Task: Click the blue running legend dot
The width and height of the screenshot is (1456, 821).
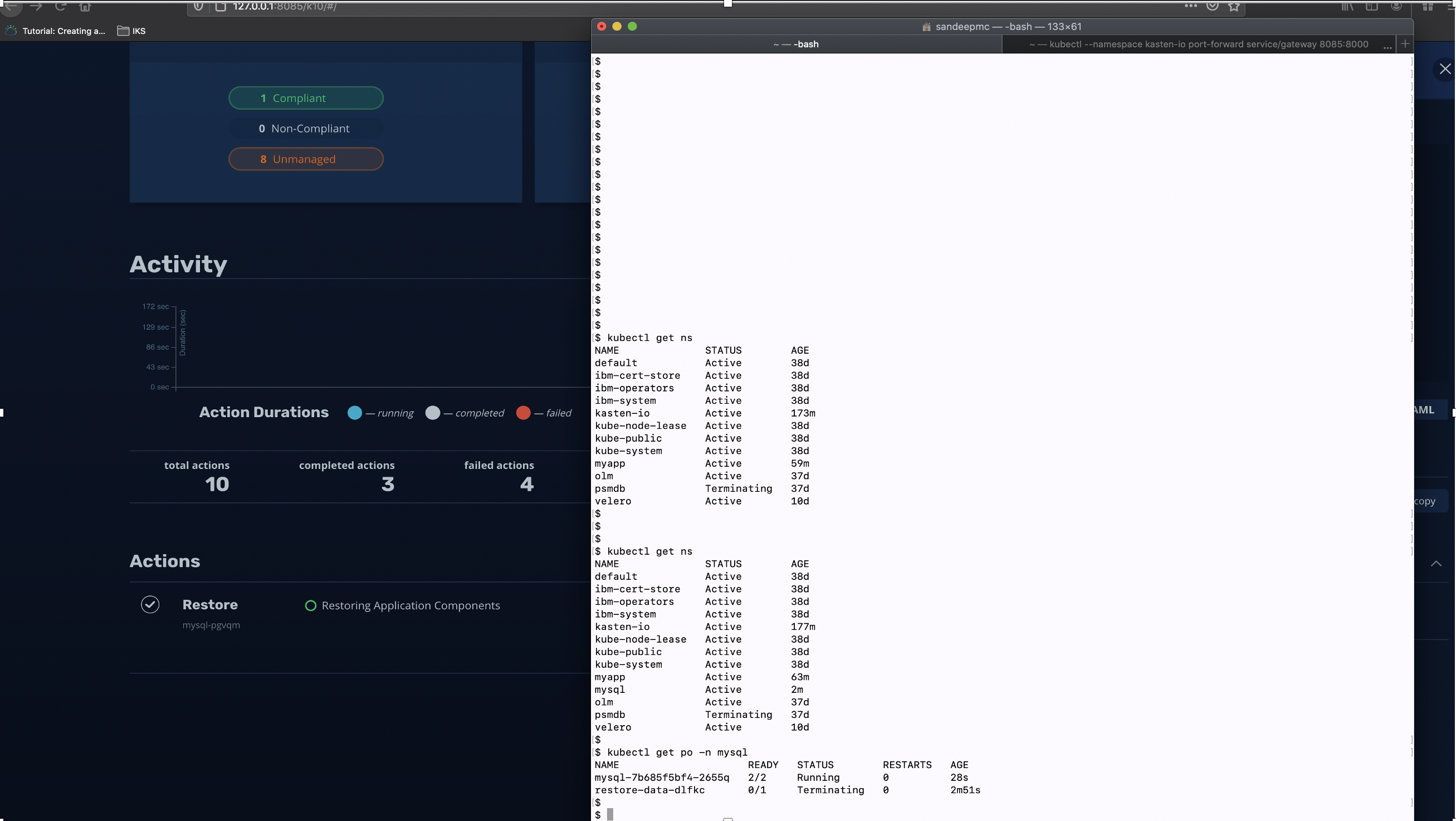Action: 354,413
